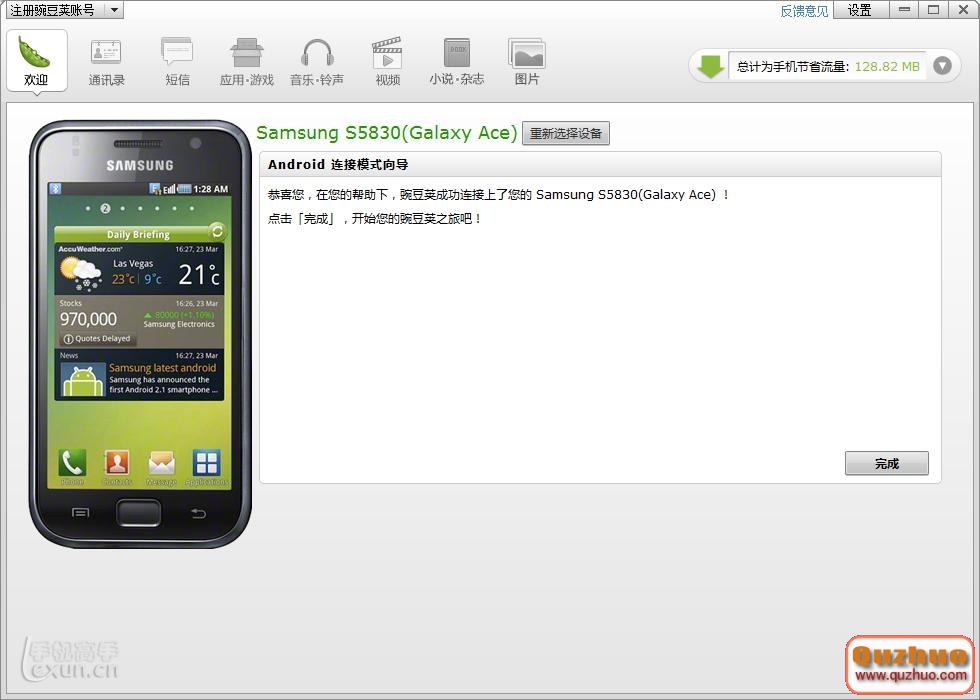Open the 视频 video tab
The width and height of the screenshot is (980, 700).
point(388,62)
